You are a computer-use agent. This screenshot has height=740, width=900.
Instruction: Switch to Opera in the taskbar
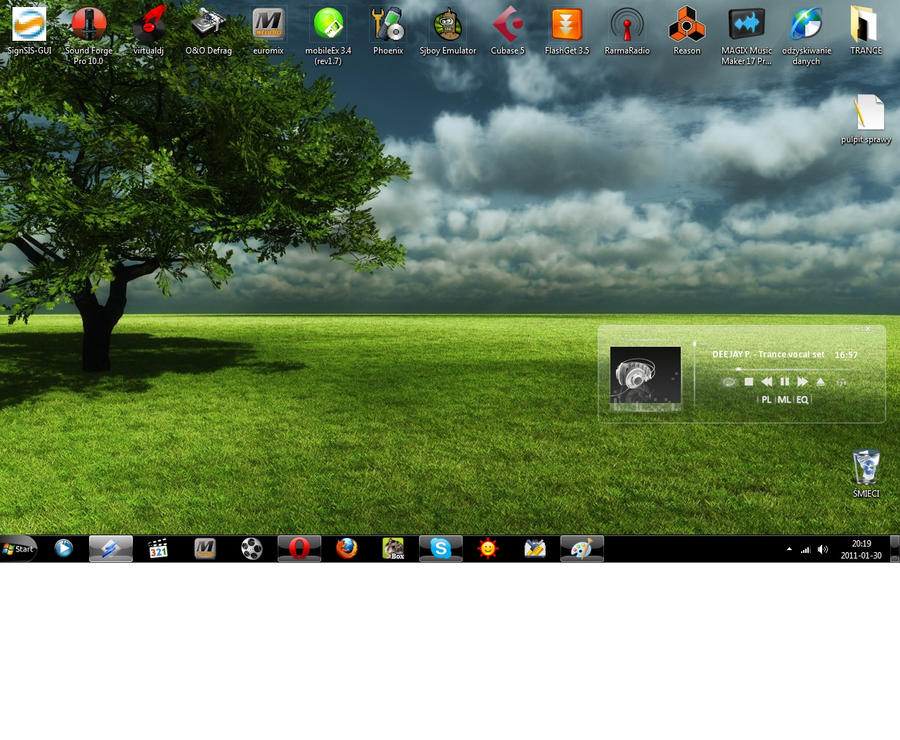point(299,549)
